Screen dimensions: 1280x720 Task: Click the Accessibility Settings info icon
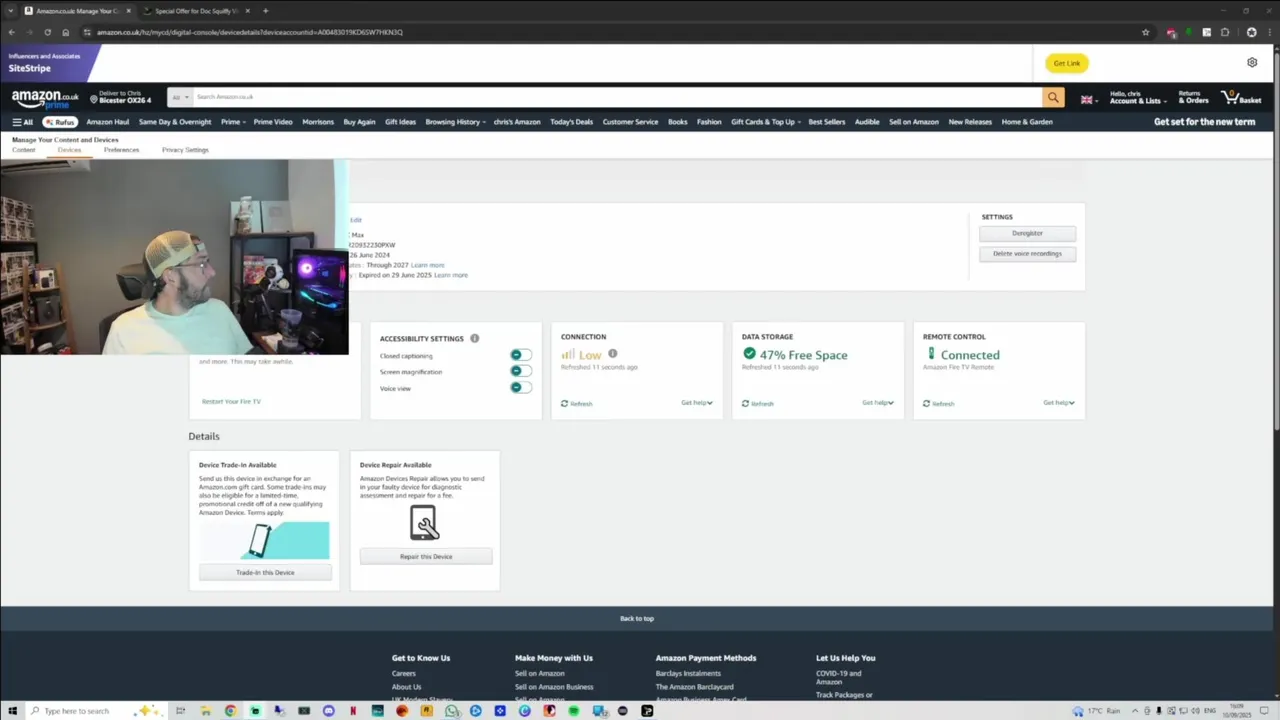(x=474, y=338)
